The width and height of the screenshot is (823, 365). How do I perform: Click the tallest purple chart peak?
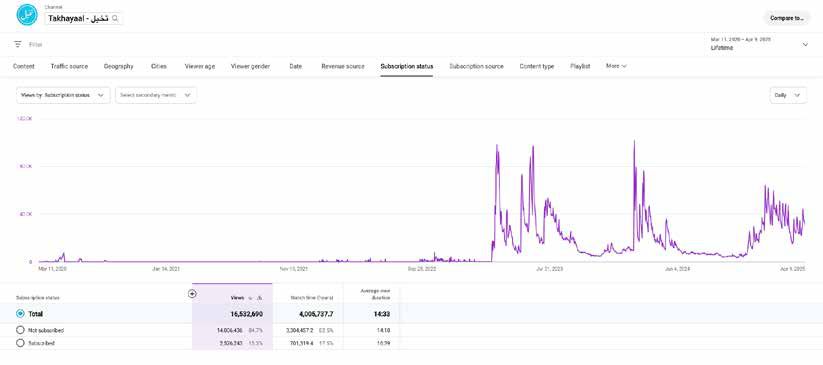tap(634, 142)
